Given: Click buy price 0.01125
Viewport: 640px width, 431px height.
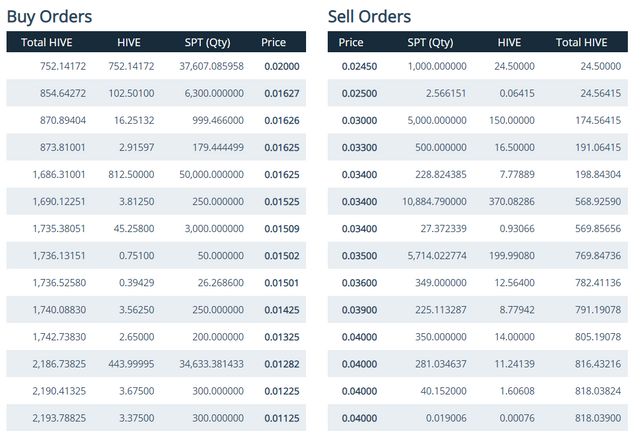Looking at the screenshot, I should pos(282,418).
